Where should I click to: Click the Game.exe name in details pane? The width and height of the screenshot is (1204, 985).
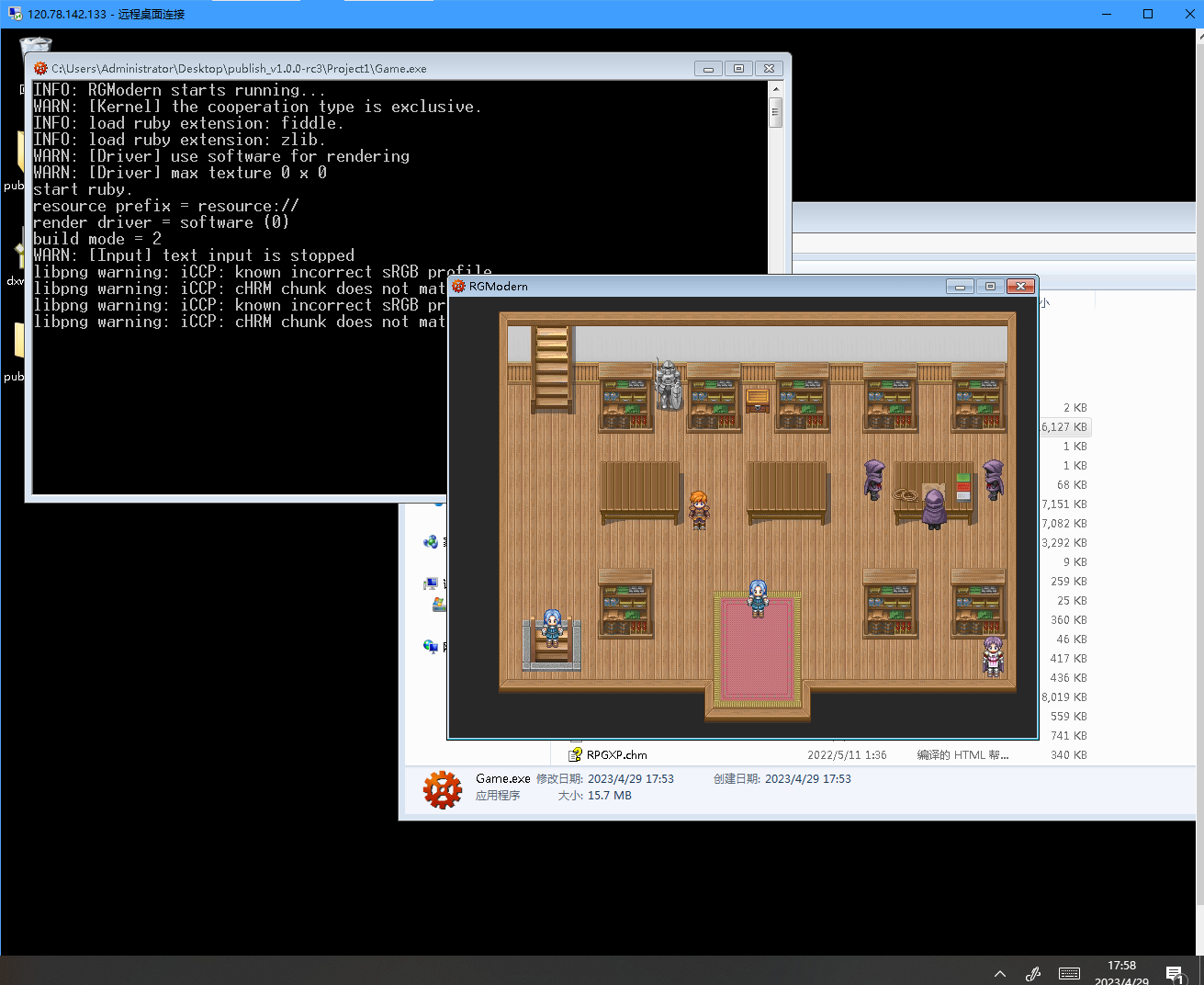click(x=503, y=778)
